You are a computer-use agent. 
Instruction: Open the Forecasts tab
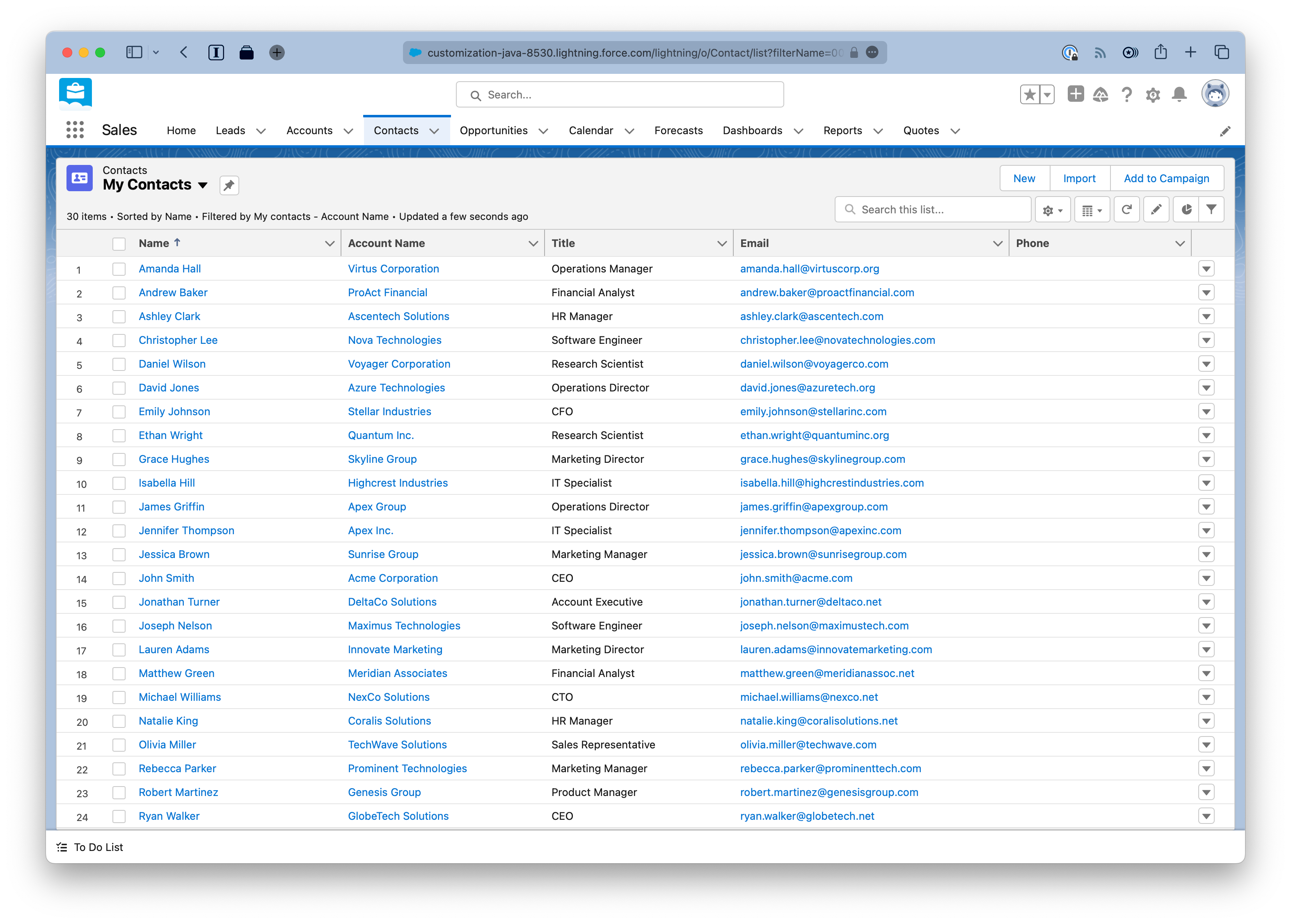tap(678, 130)
